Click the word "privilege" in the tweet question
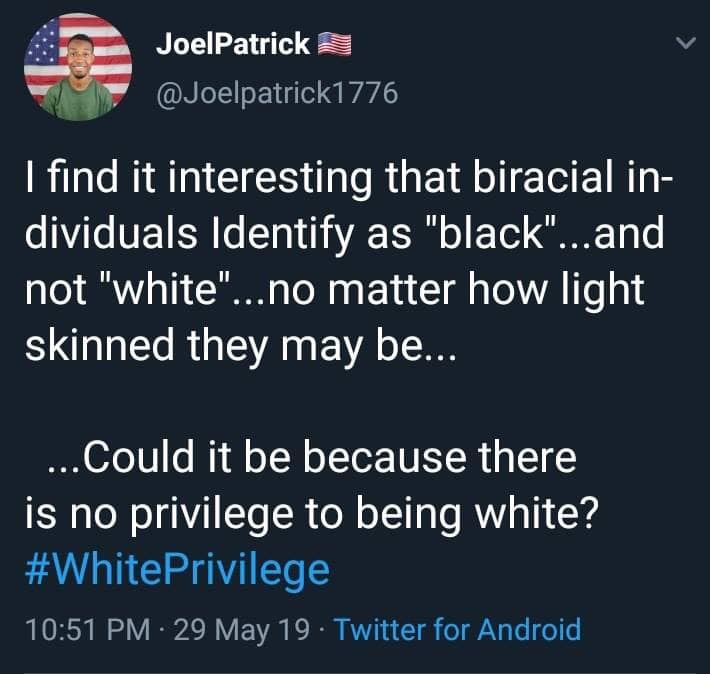The width and height of the screenshot is (710, 674). coord(212,515)
